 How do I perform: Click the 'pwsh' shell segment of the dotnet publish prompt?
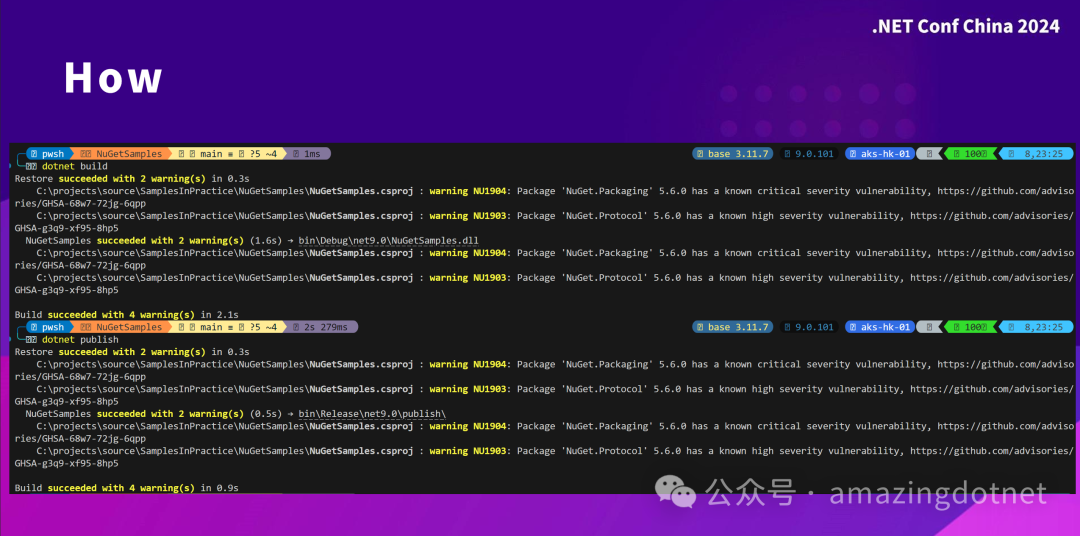pos(47,327)
